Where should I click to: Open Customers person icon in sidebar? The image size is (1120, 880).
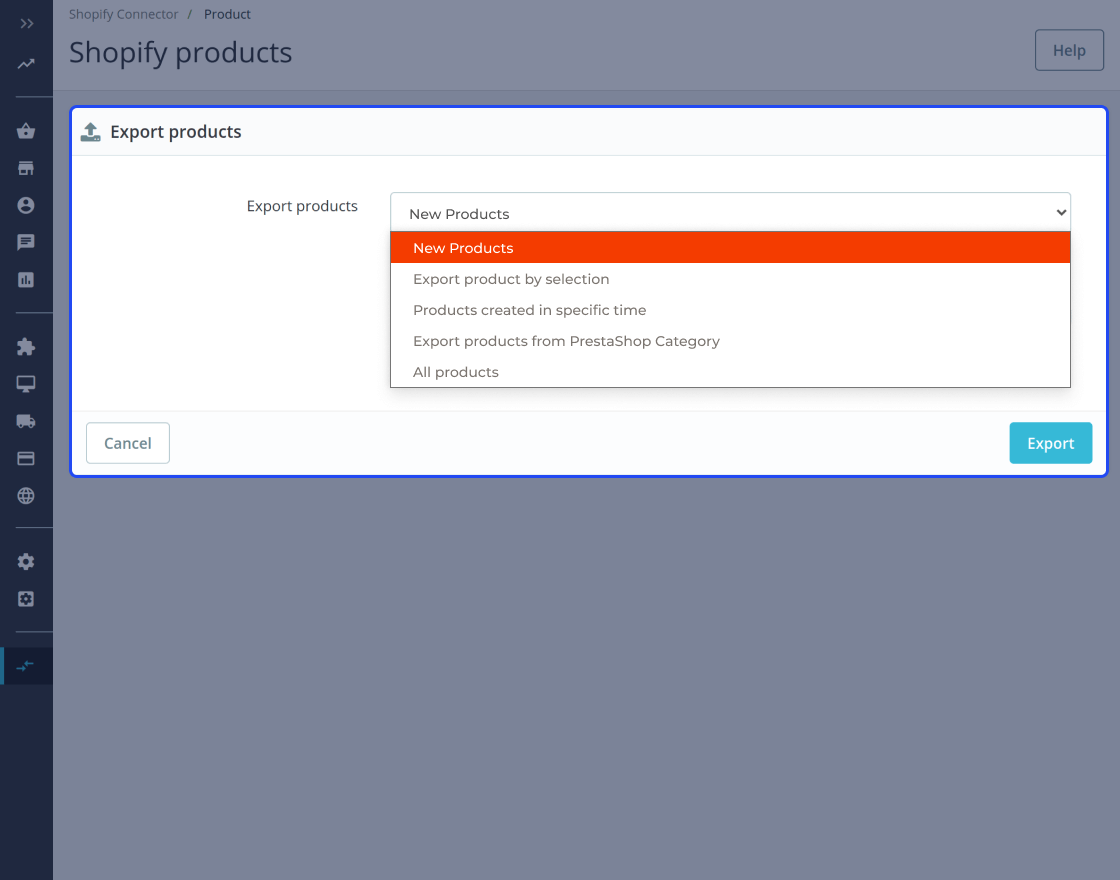26,206
